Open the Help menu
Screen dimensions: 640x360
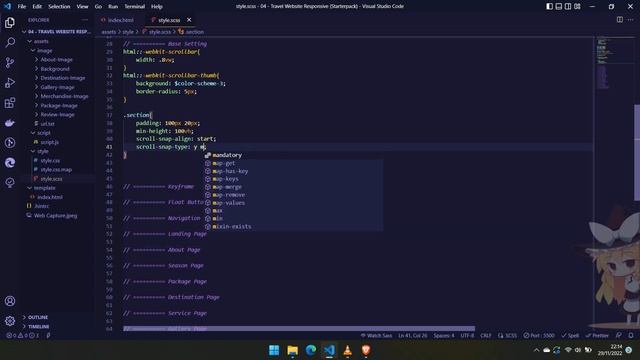157,7
